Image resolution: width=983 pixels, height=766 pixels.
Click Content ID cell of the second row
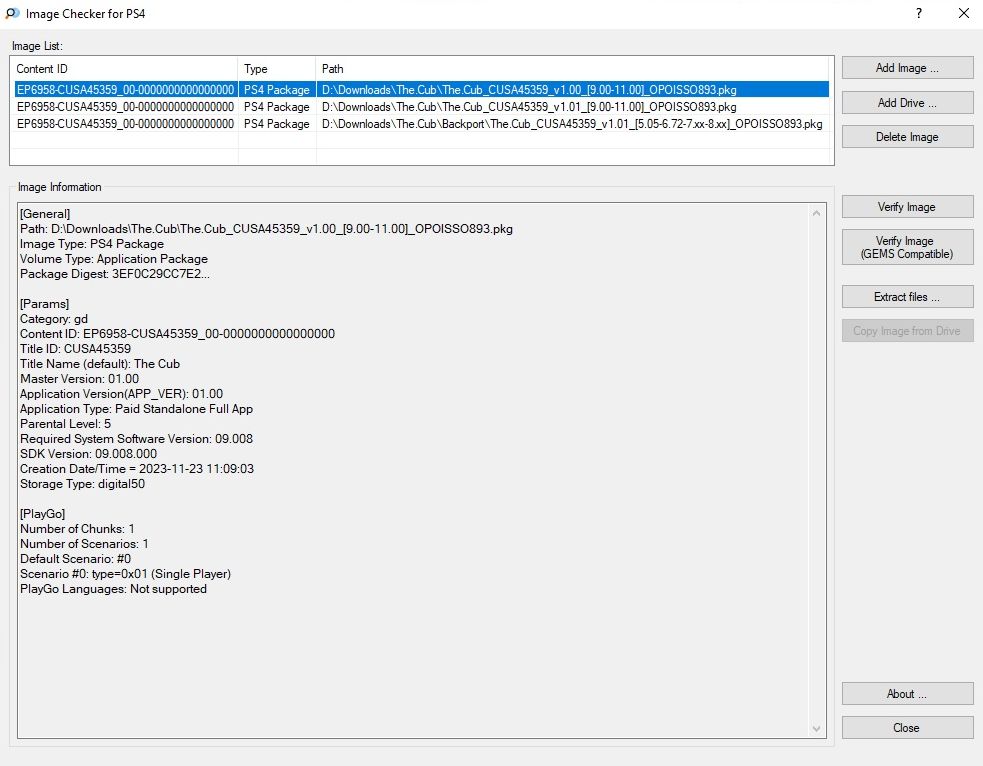125,107
